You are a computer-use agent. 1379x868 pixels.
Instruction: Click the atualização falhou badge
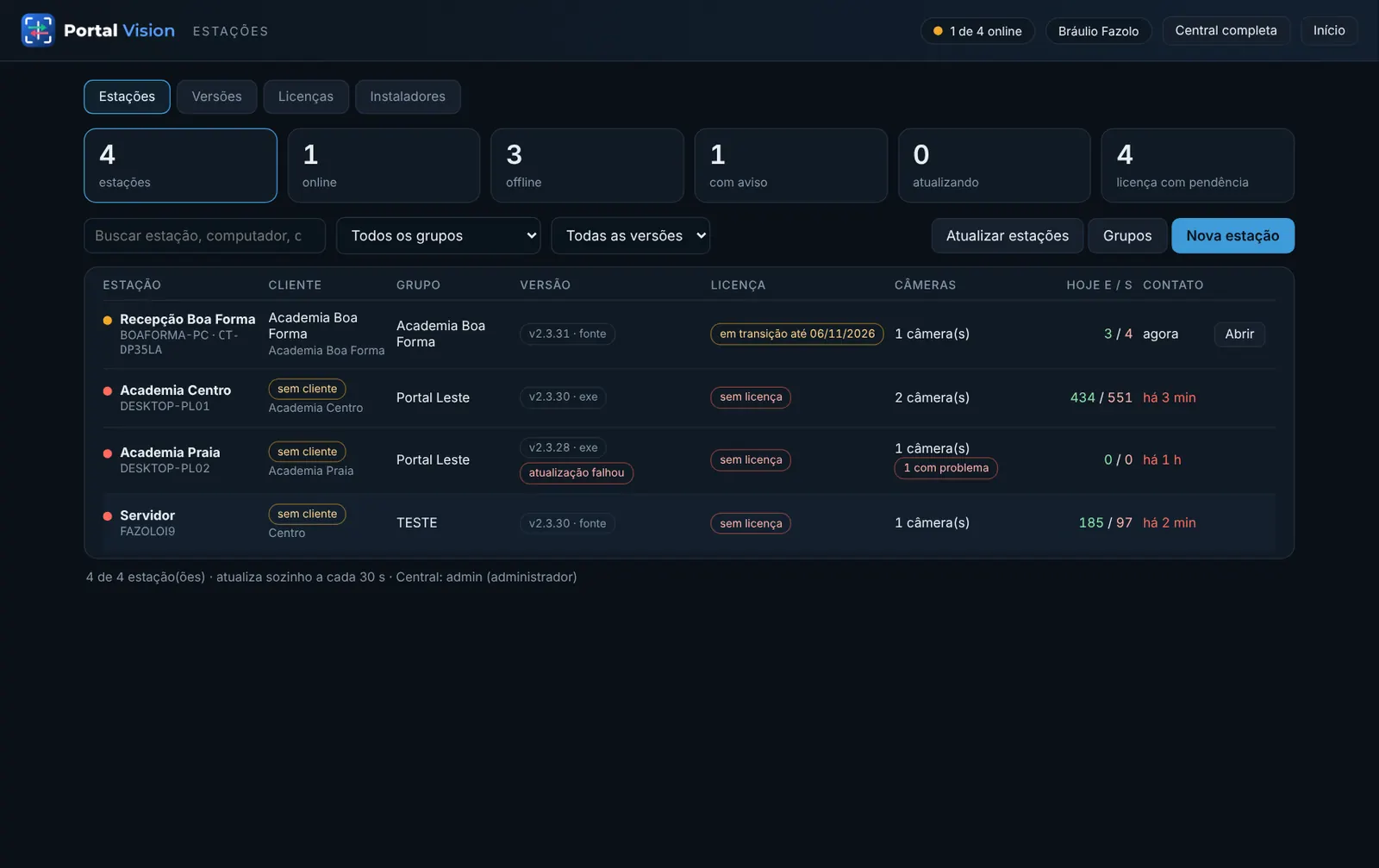click(577, 473)
